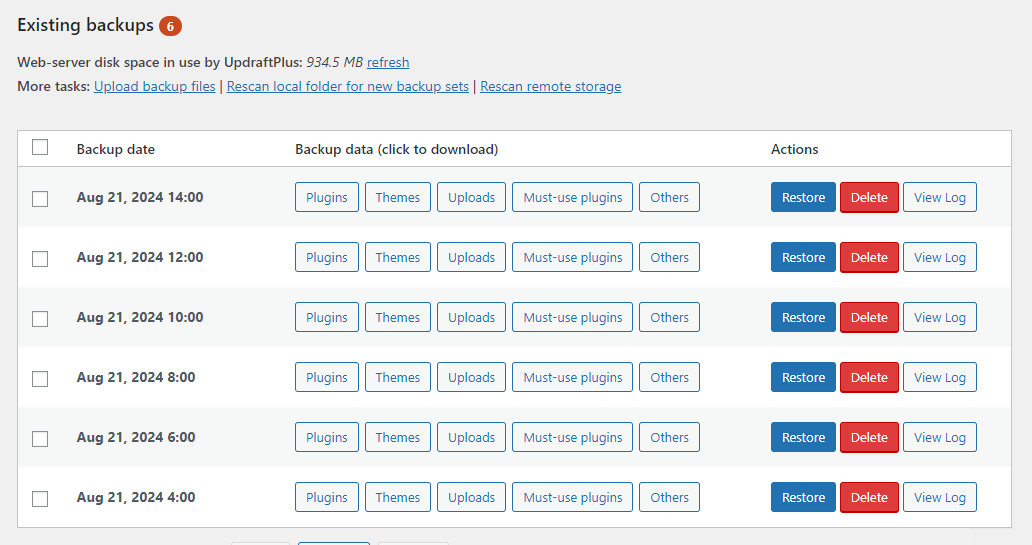
Task: Click the refresh disk space link
Action: (388, 63)
